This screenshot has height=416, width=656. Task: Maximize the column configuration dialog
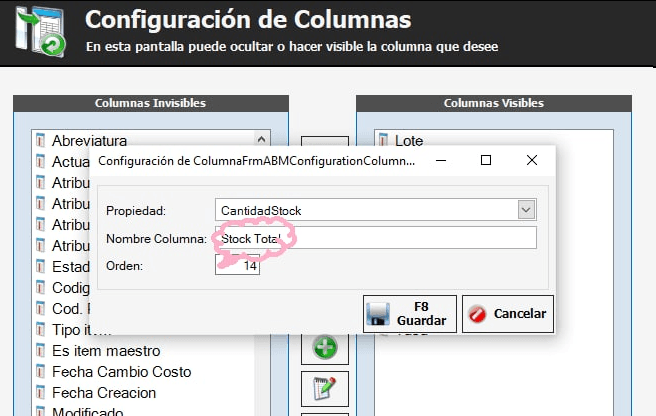486,160
